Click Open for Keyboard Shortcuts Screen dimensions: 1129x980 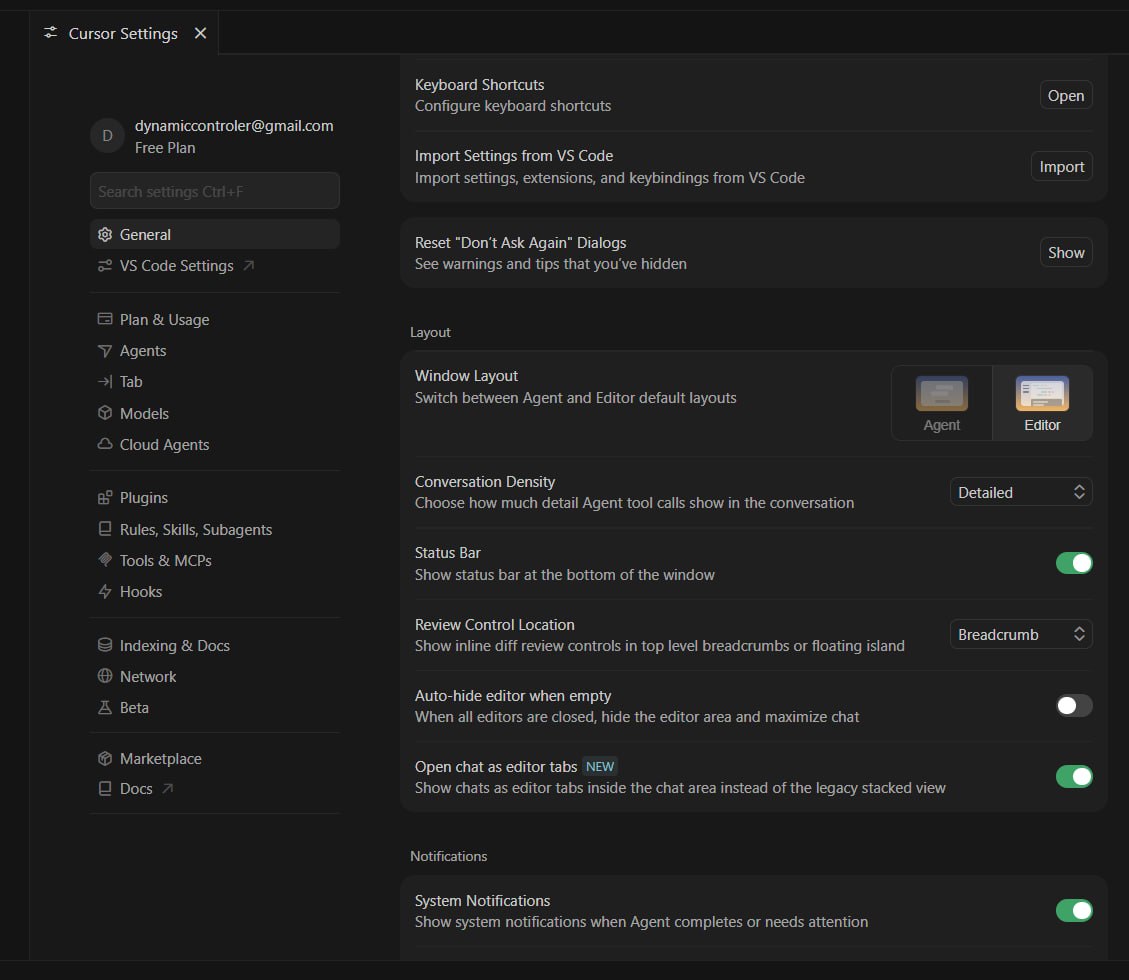(x=1066, y=95)
